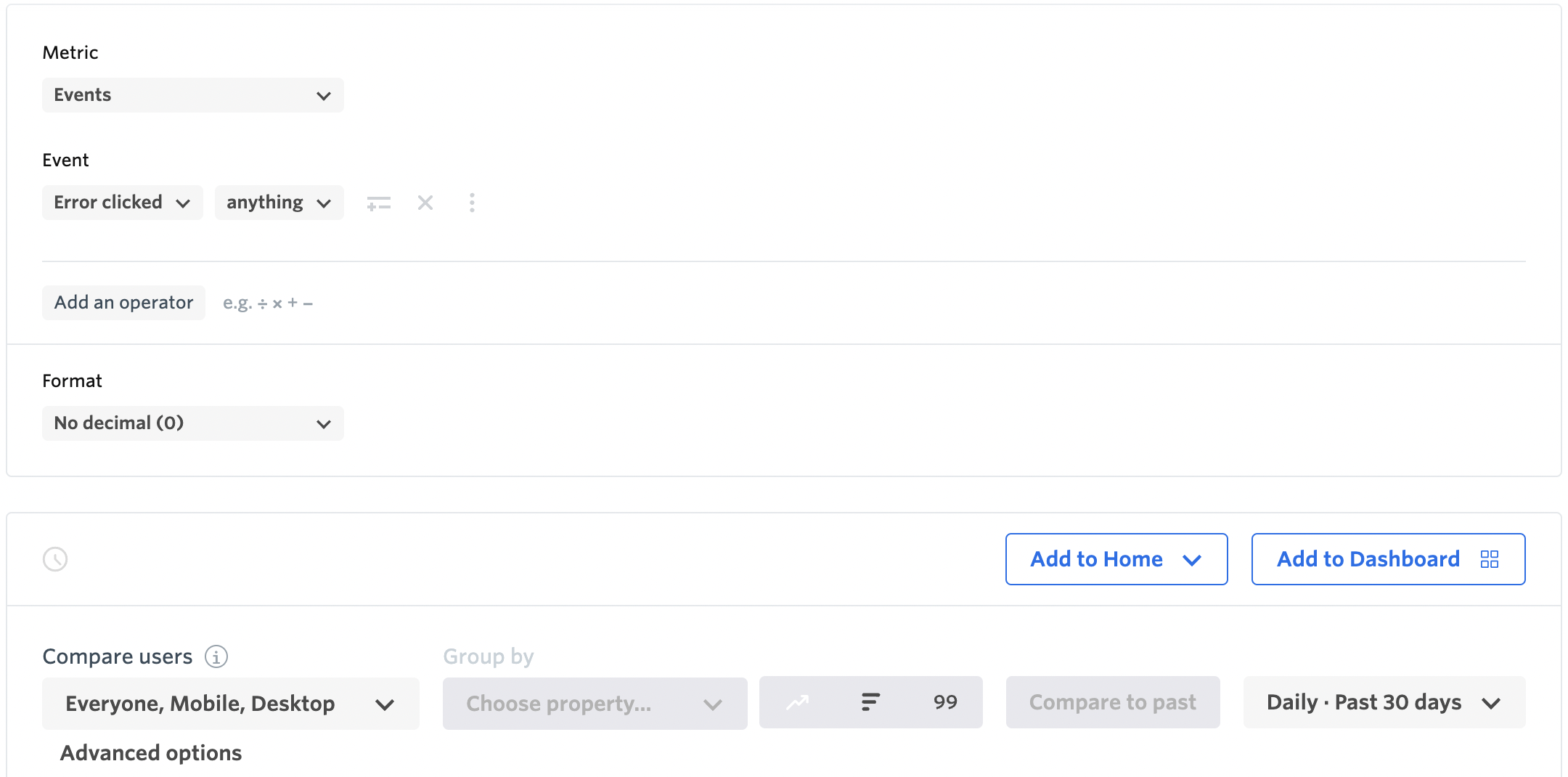Screen dimensions: 1568x777
Task: Open the three-dot more options menu
Action: pos(472,203)
